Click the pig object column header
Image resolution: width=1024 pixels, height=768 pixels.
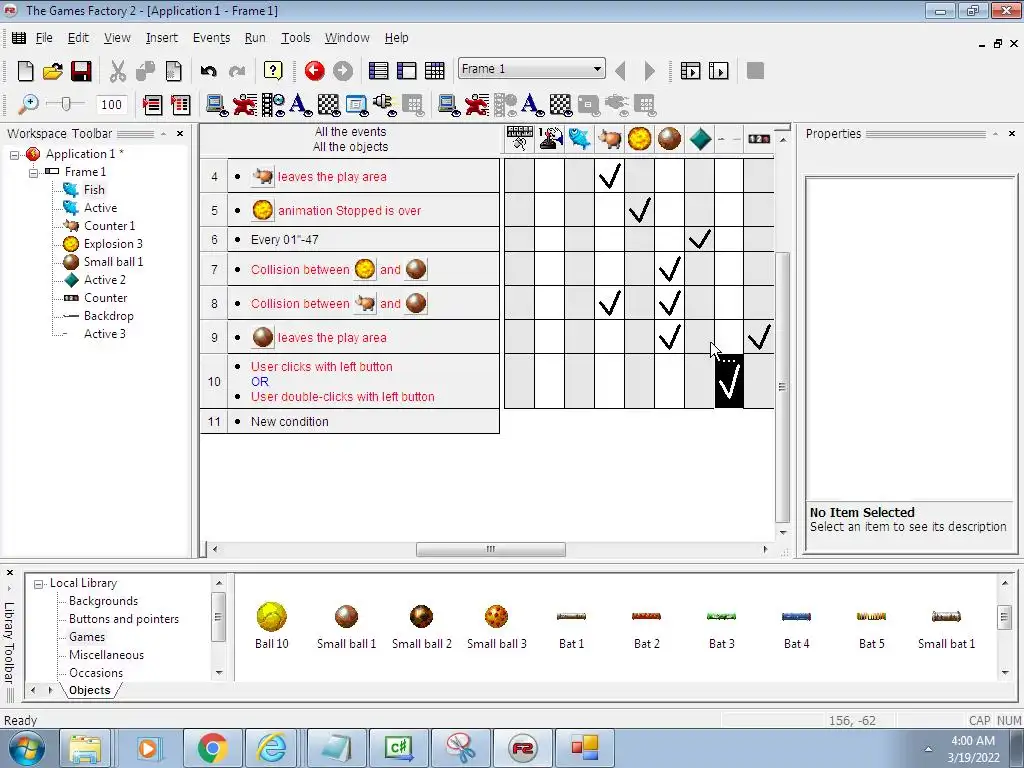click(609, 138)
